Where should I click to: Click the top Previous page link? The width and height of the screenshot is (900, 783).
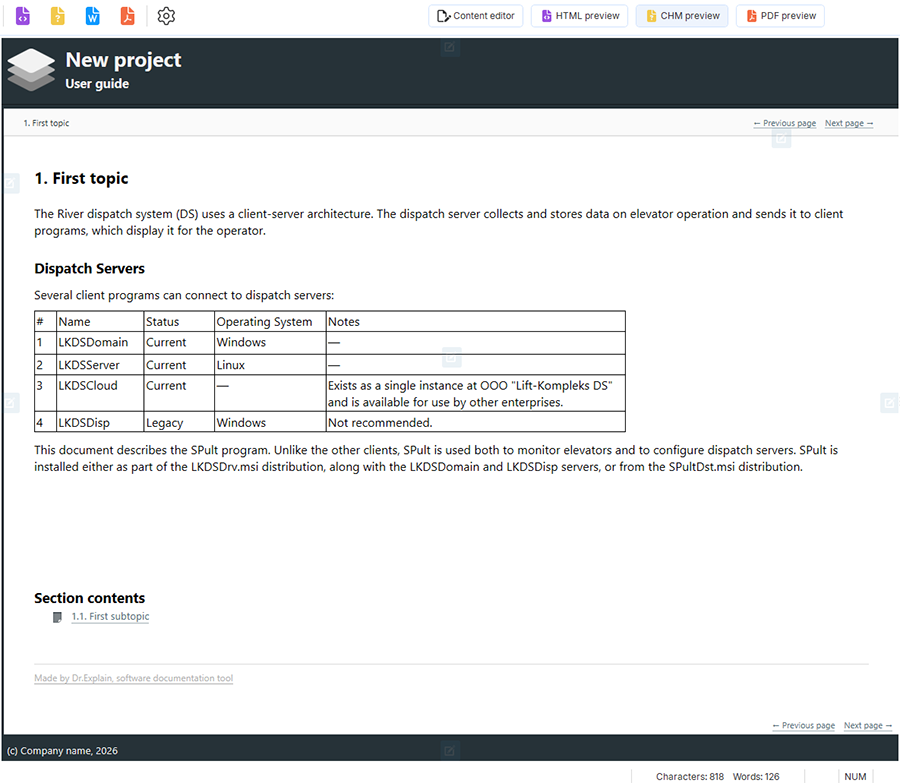click(785, 123)
